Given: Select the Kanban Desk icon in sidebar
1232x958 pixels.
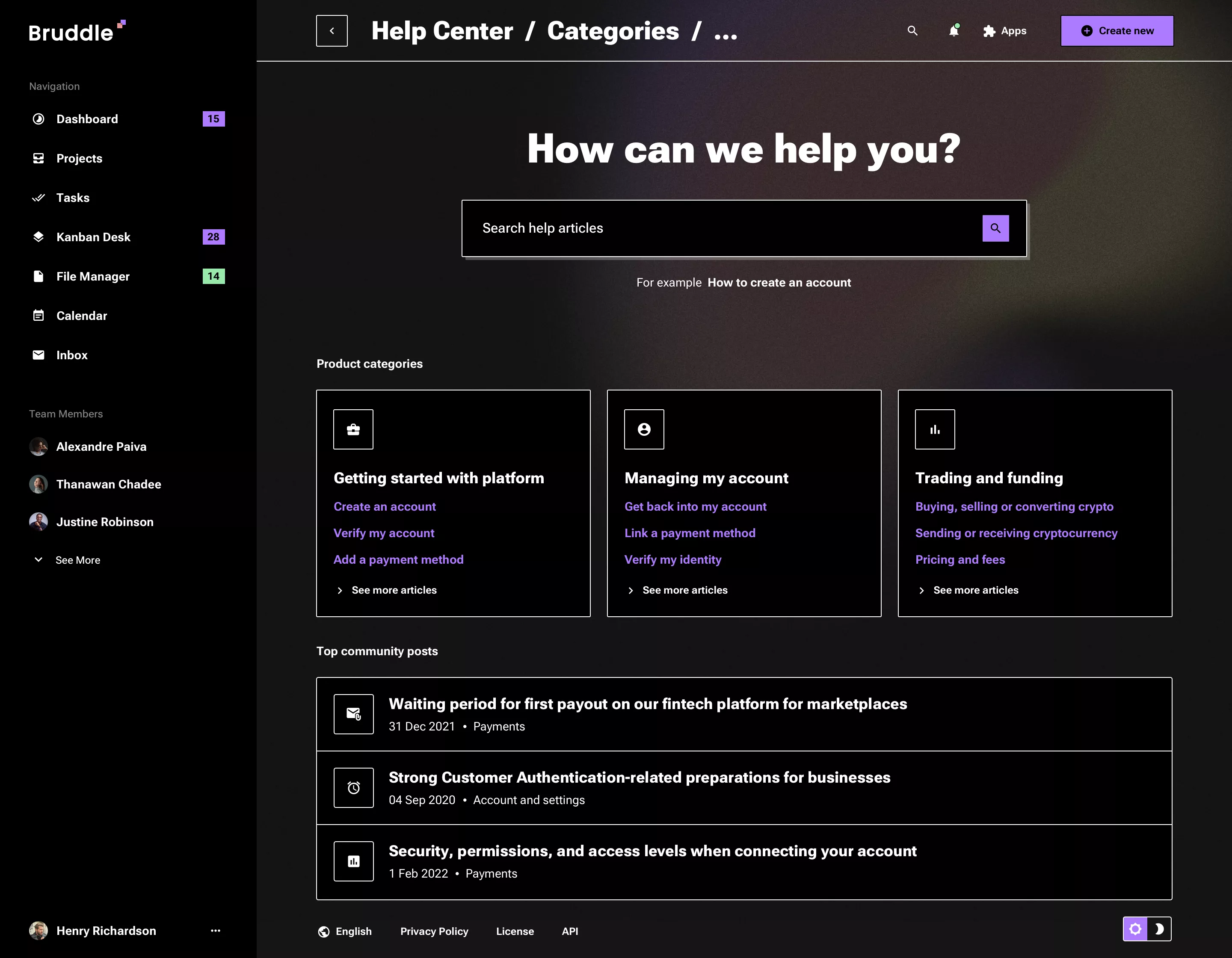Looking at the screenshot, I should [x=38, y=237].
